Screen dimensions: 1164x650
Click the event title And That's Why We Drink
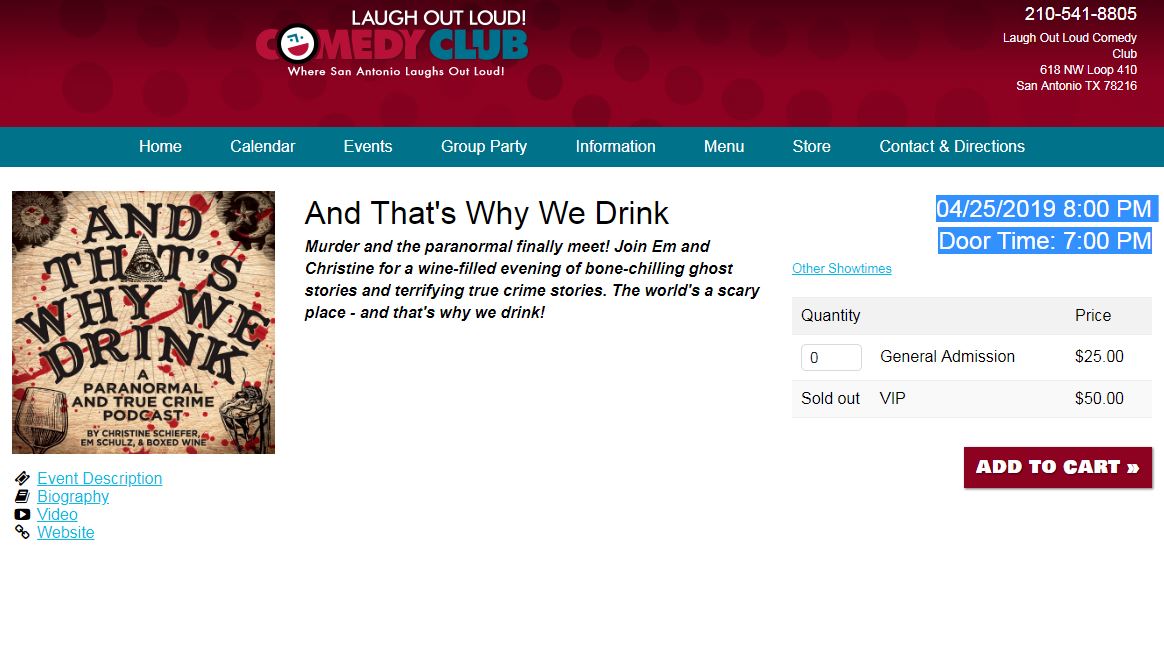[x=487, y=214]
